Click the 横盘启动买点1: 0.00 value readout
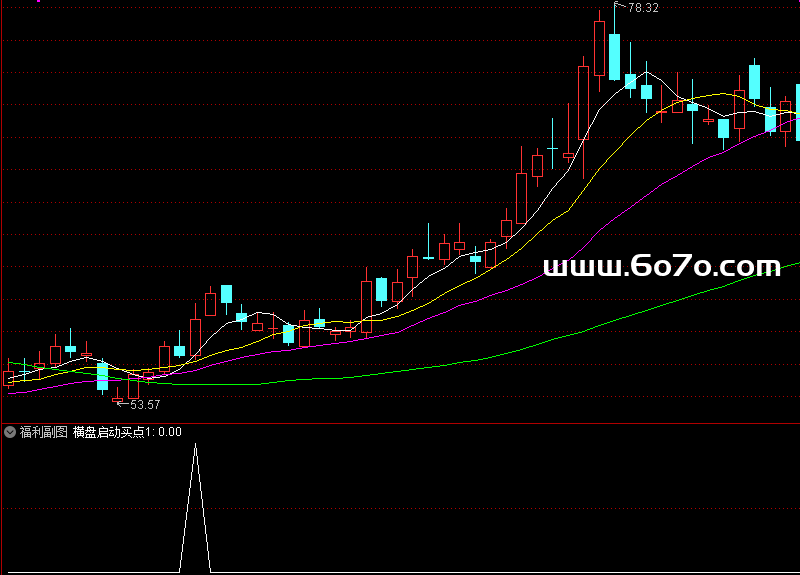 127,432
